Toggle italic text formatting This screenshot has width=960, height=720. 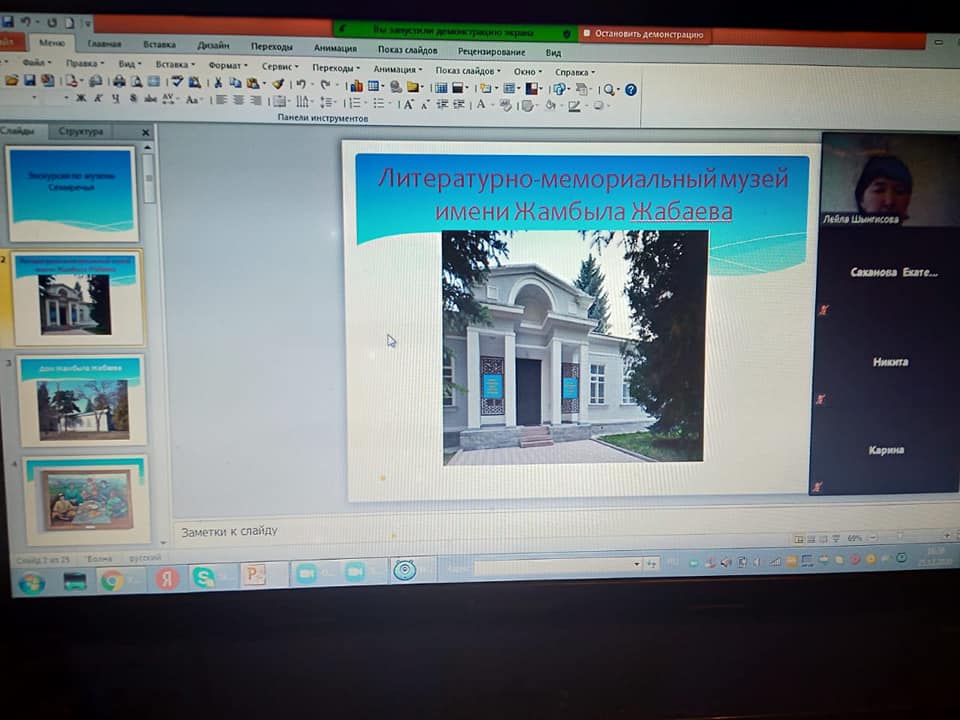pyautogui.click(x=98, y=98)
